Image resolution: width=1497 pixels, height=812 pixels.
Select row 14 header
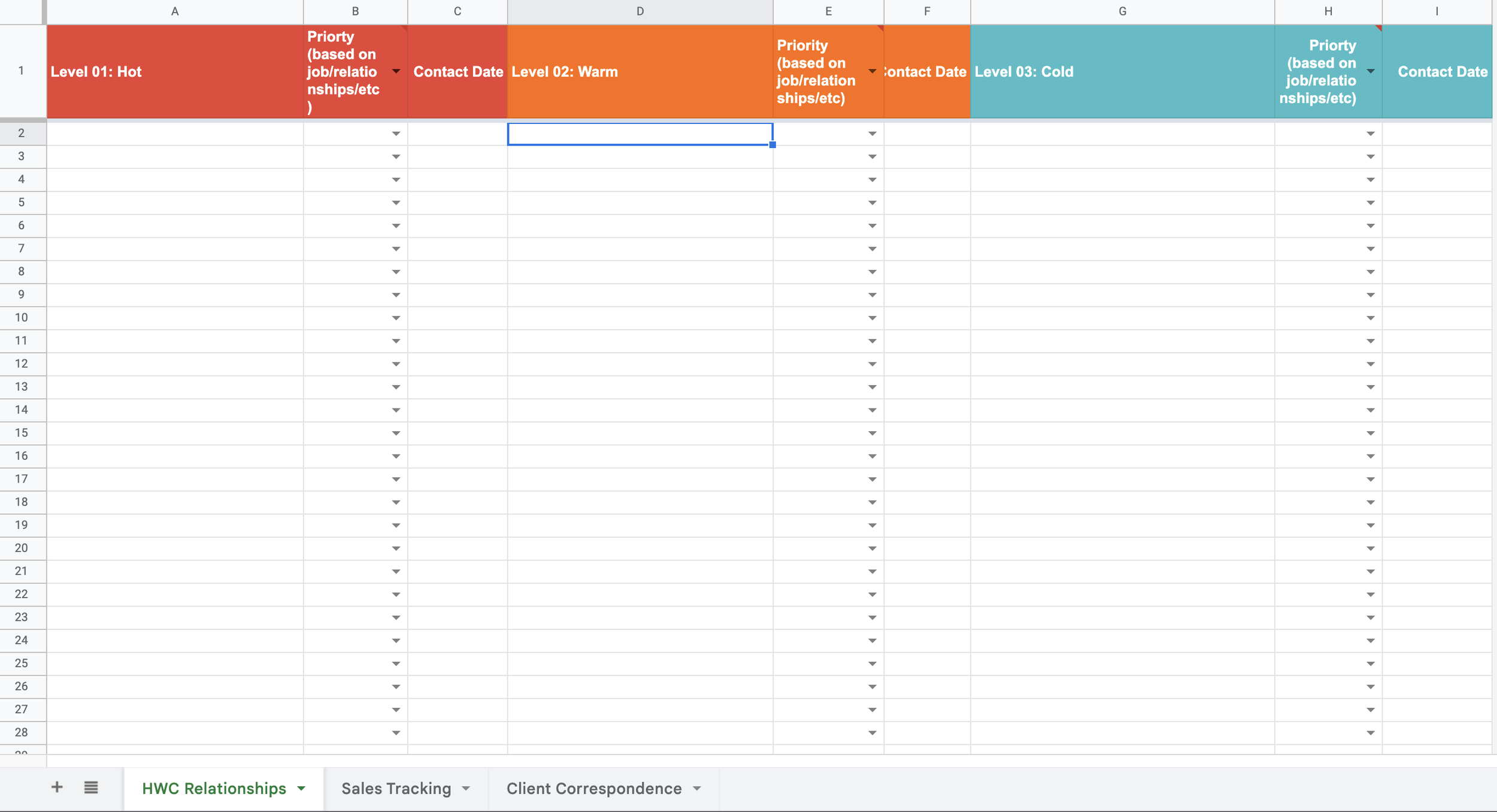coord(22,410)
